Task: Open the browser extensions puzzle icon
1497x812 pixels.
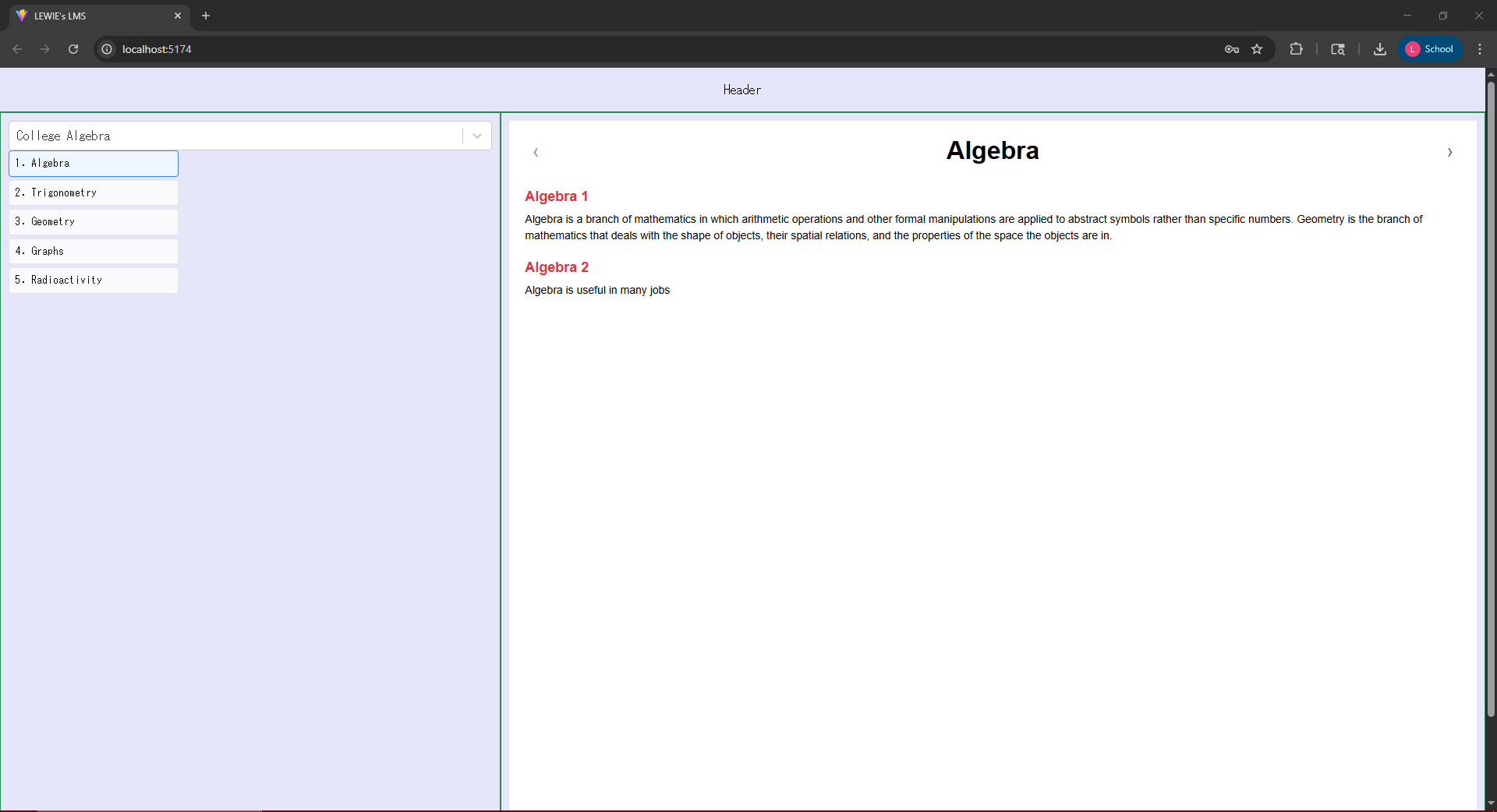Action: (x=1296, y=49)
